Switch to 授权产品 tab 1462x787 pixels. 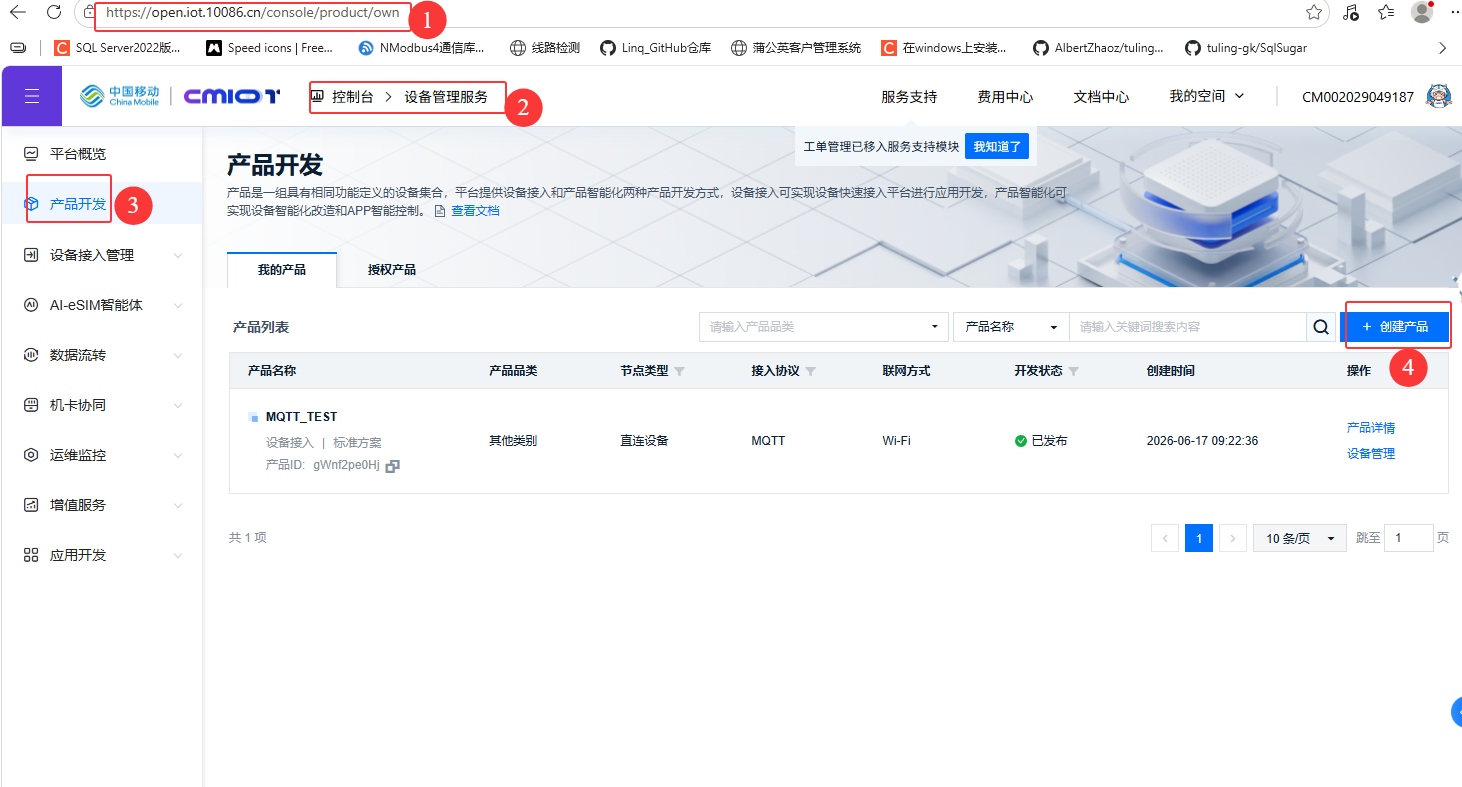[392, 270]
